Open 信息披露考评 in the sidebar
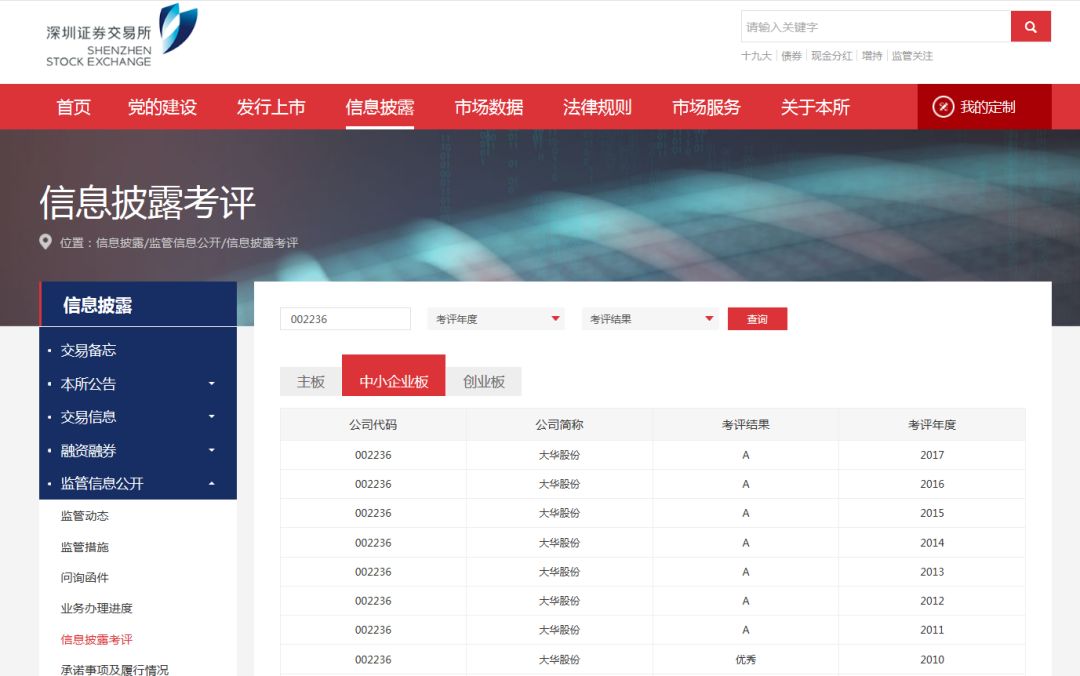Viewport: 1080px width, 676px height. 96,639
